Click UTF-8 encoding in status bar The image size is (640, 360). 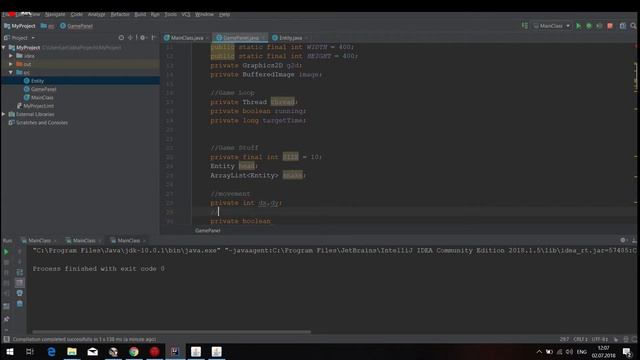(x=600, y=339)
